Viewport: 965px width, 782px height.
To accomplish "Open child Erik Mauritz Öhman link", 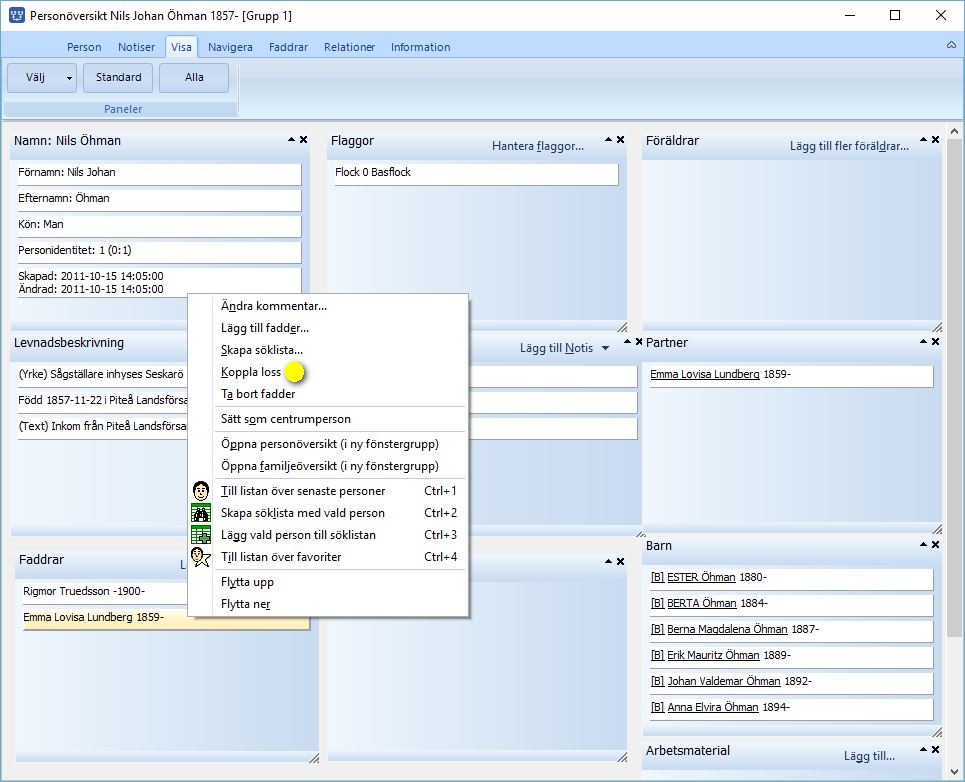I will 713,655.
